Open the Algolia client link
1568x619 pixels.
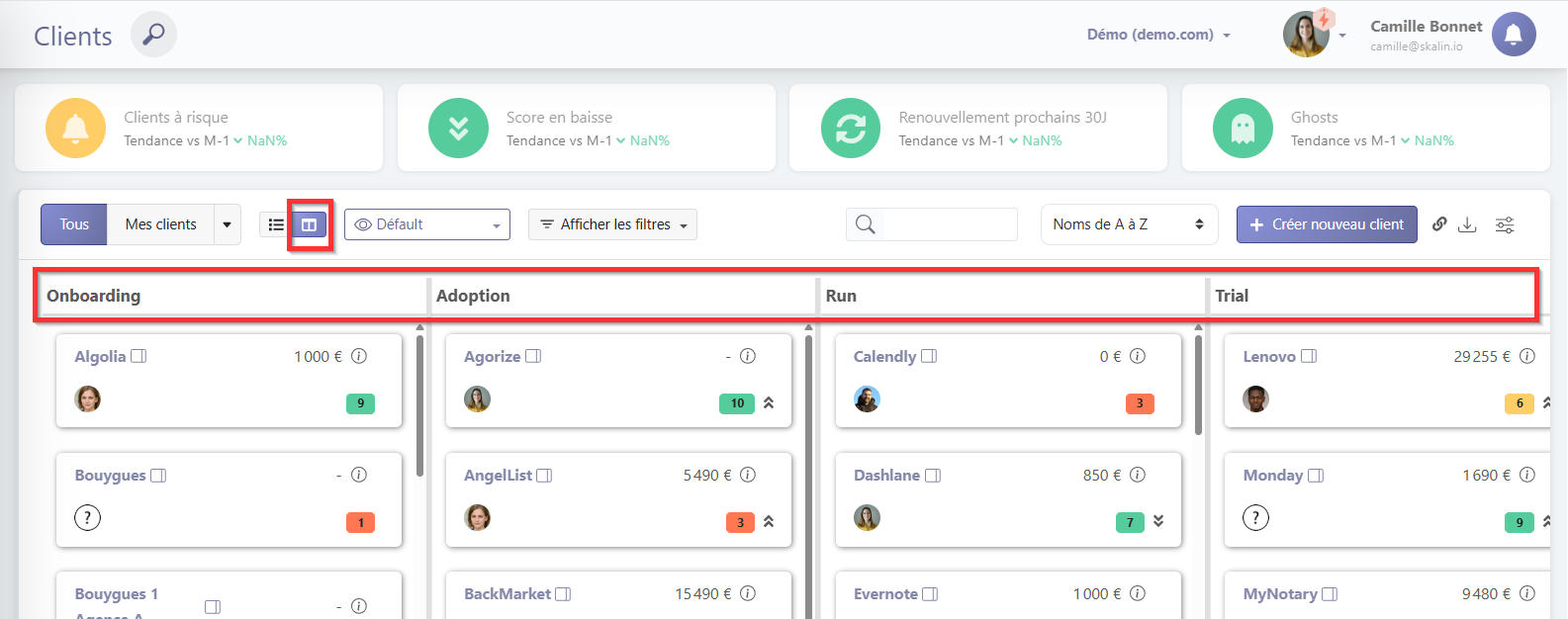click(100, 356)
